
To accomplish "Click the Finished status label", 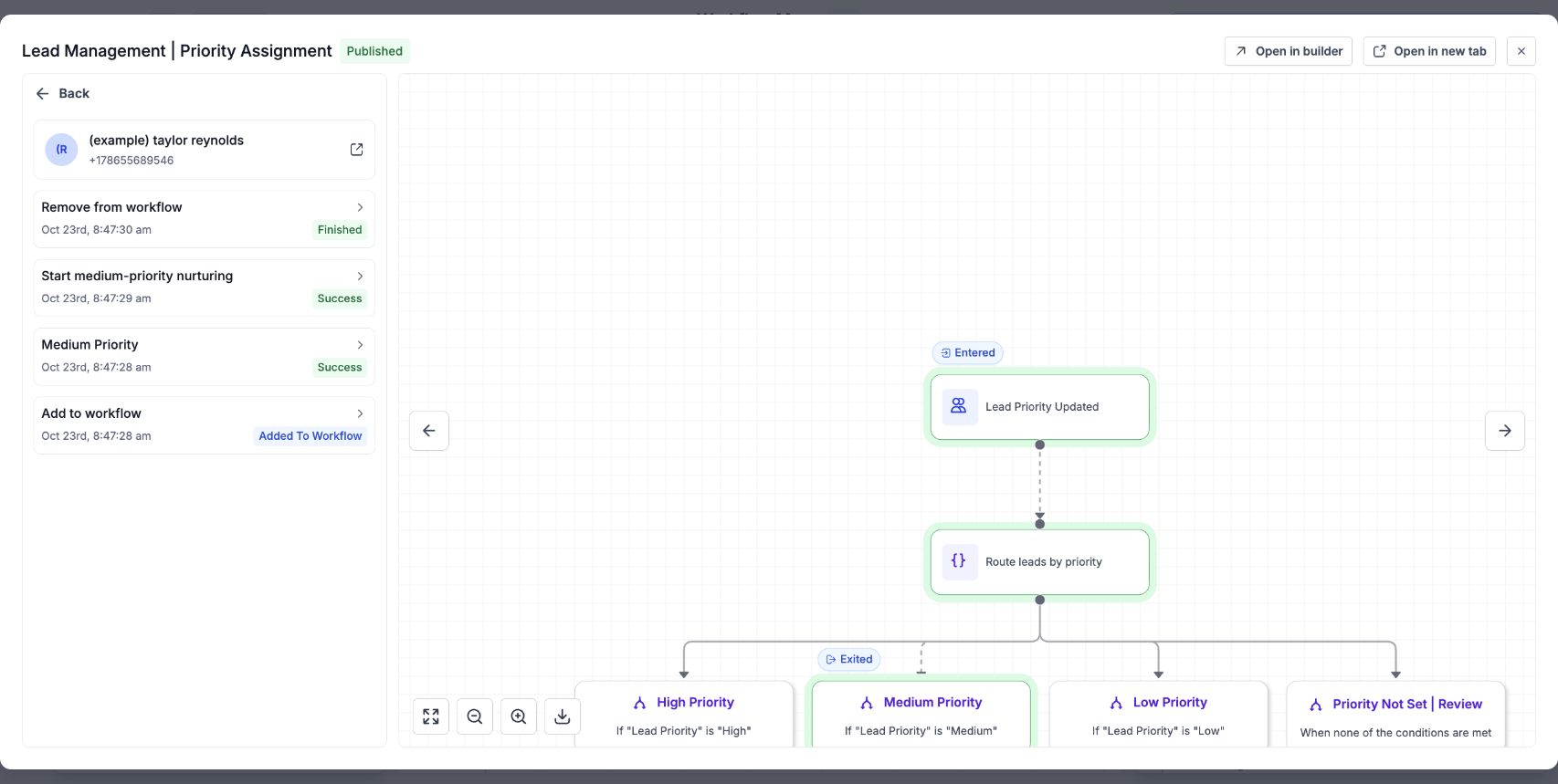I will (x=340, y=230).
